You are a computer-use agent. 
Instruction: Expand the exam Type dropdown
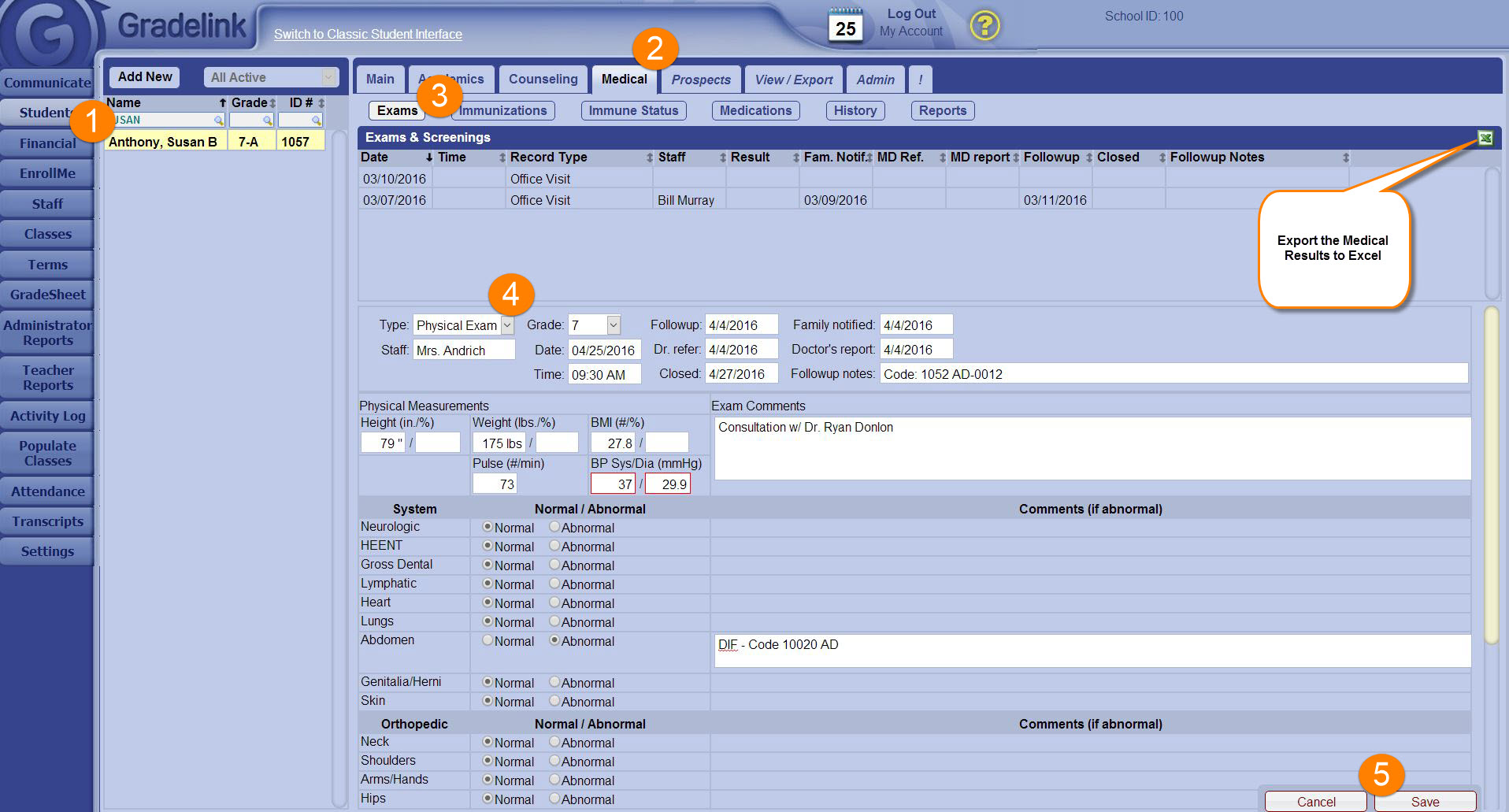click(507, 325)
